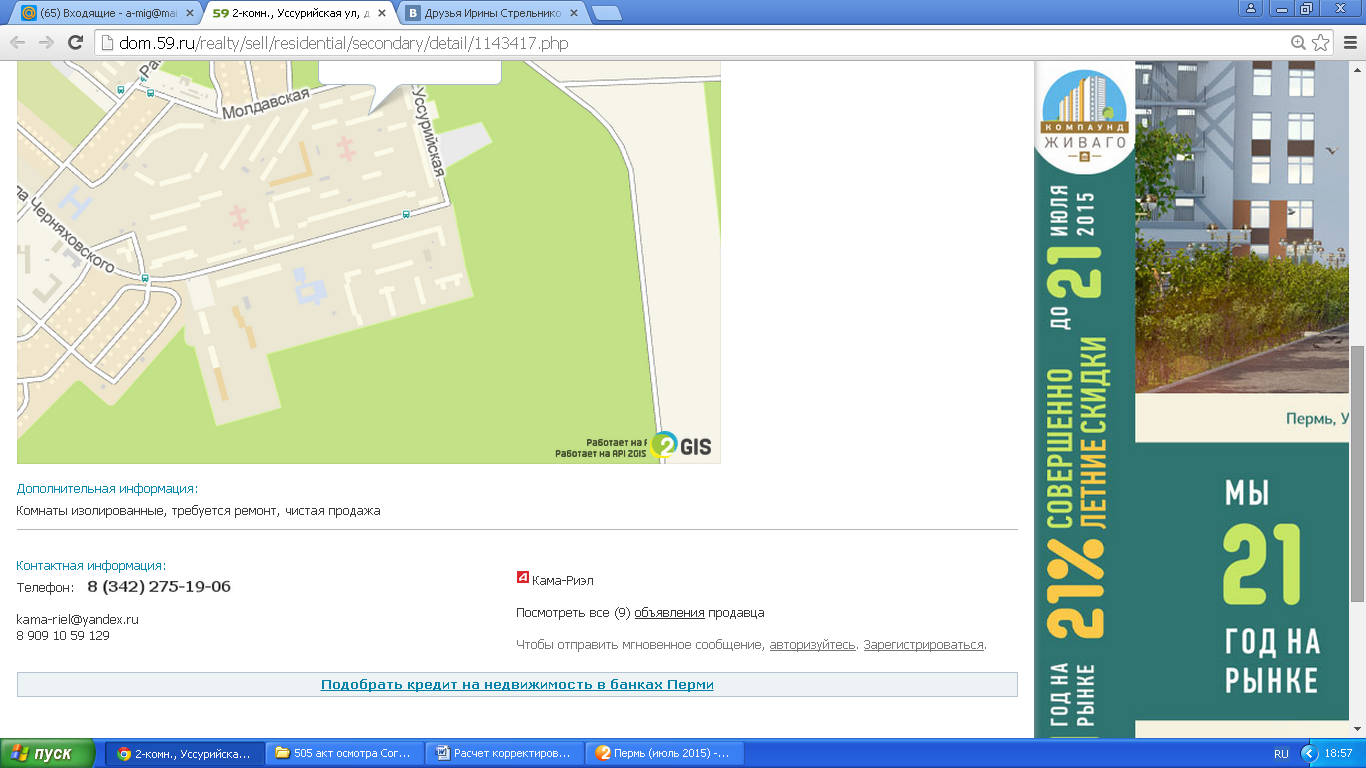1366x768 pixels.
Task: Click the red Кама-Риэл agency icon
Action: click(522, 577)
